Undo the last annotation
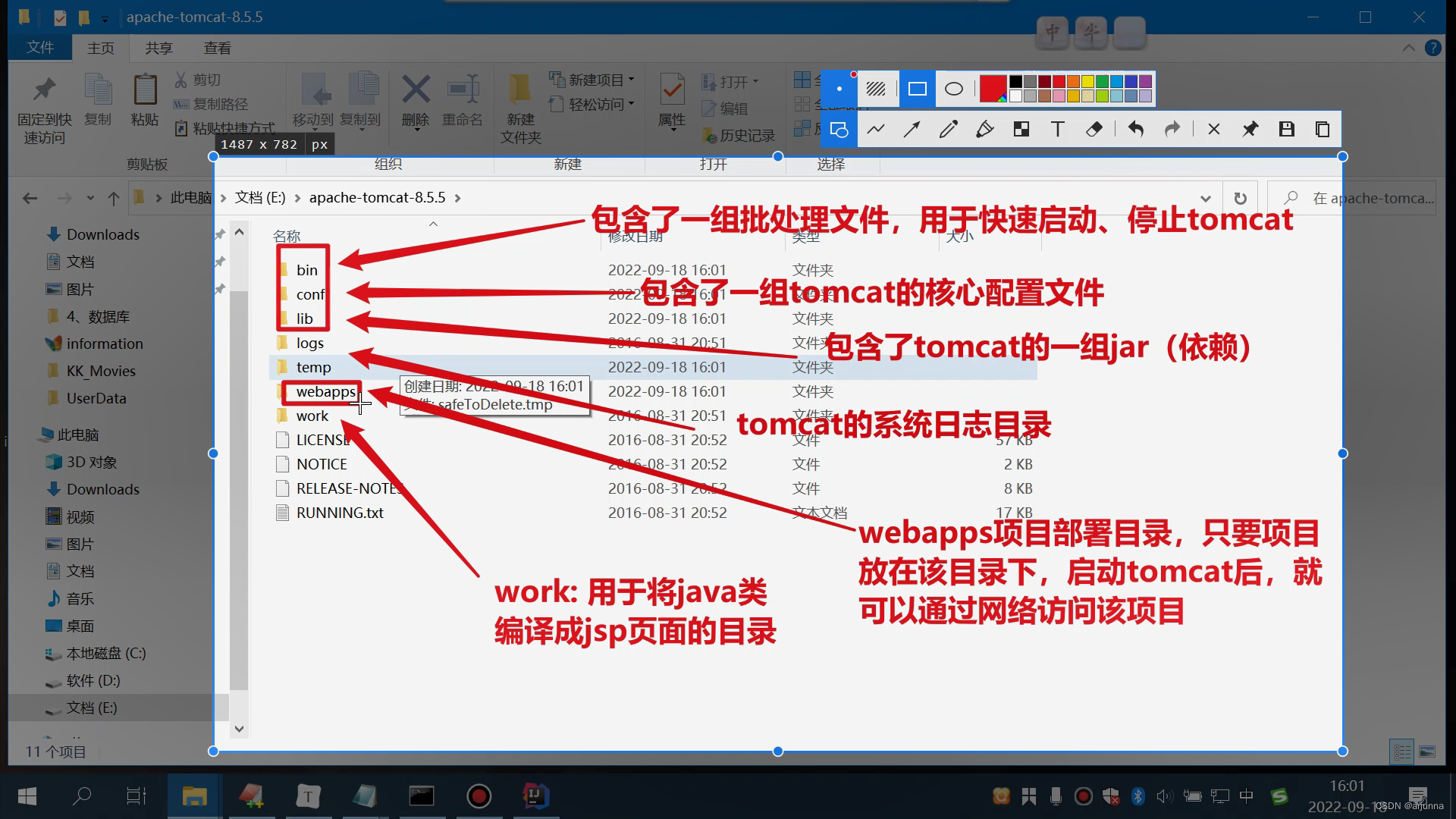Image resolution: width=1456 pixels, height=819 pixels. click(x=1135, y=130)
